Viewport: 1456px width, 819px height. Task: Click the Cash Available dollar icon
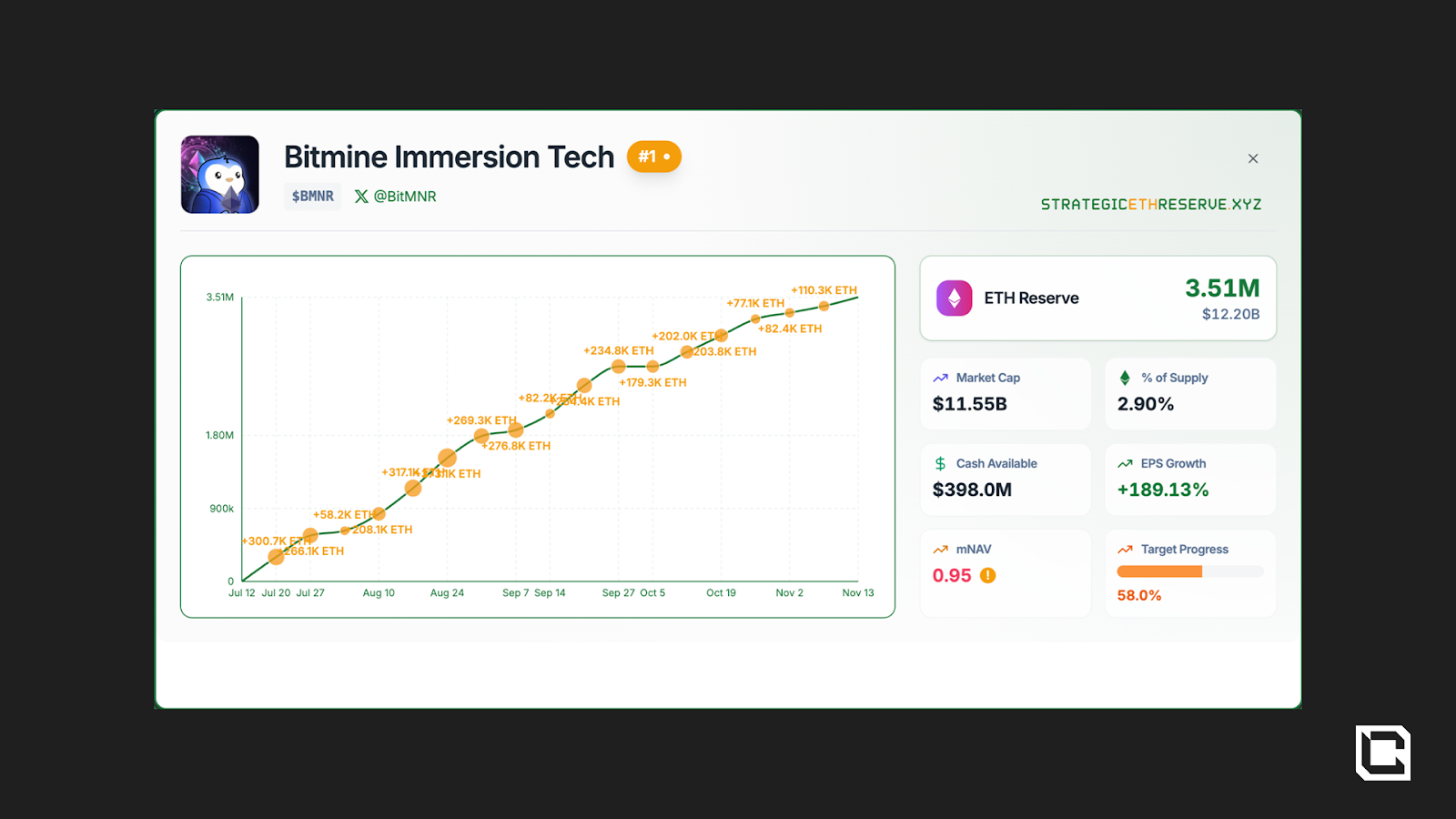[x=940, y=464]
